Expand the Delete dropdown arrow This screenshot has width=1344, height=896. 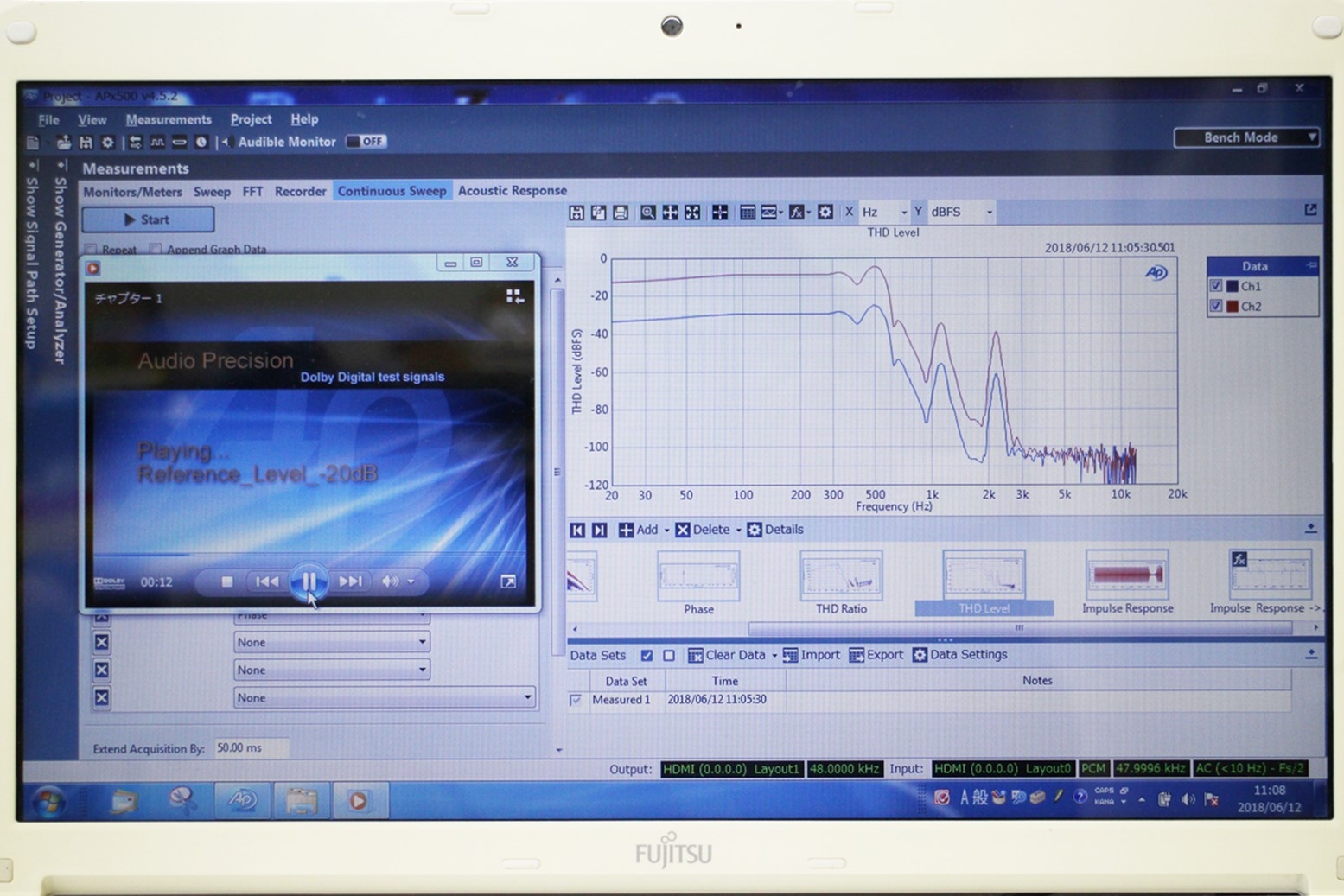[738, 531]
